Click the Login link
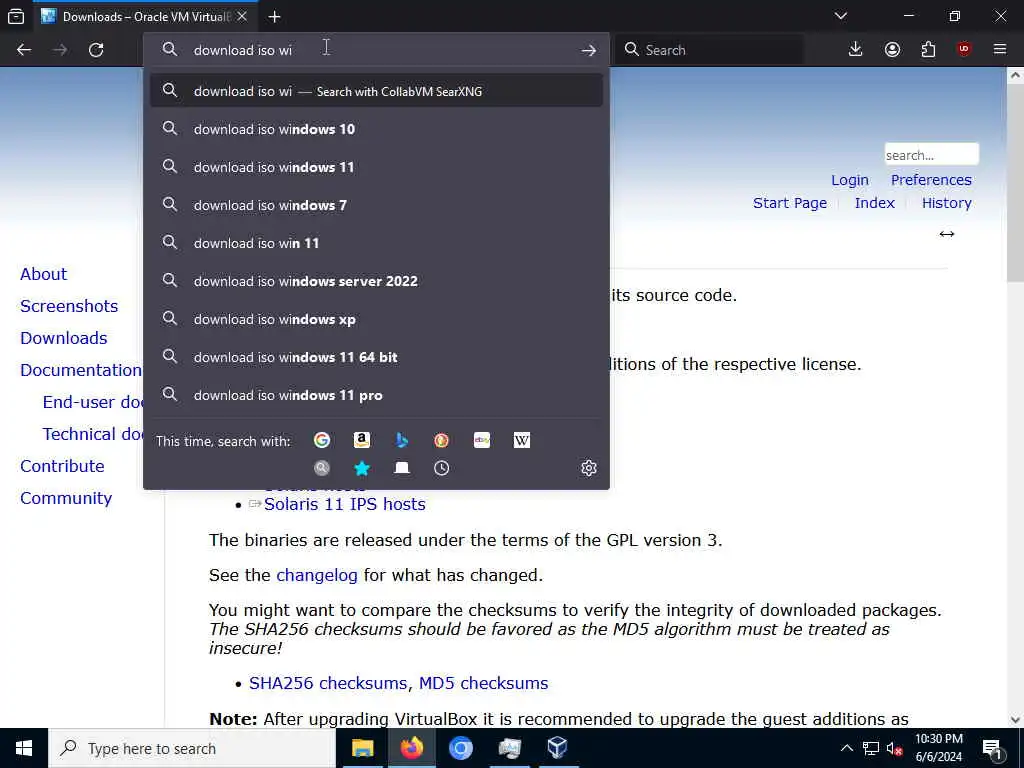The height and width of the screenshot is (768, 1024). click(x=850, y=180)
